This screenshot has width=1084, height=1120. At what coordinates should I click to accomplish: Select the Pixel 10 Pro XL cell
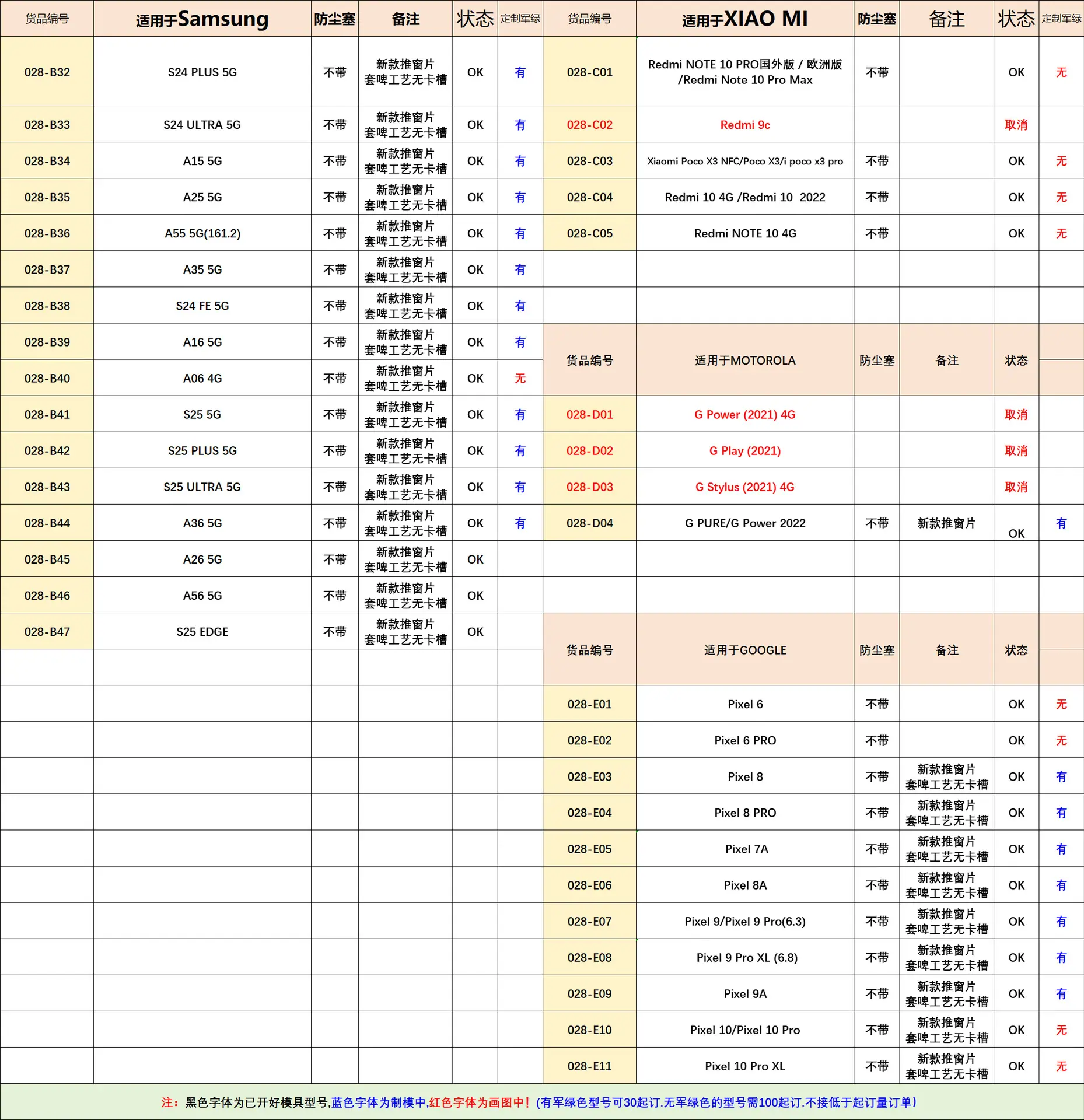point(745,1066)
